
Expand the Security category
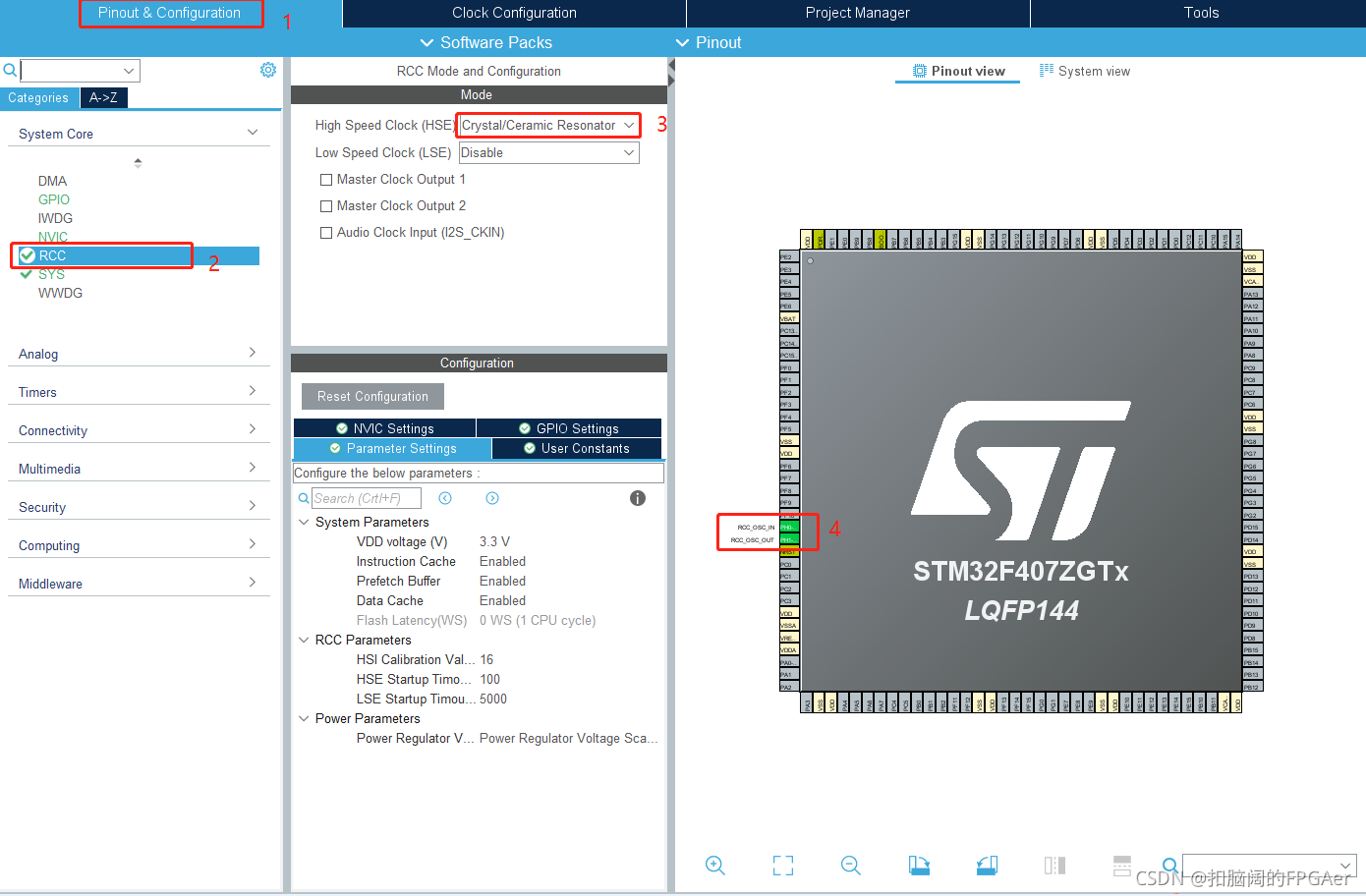pos(253,506)
